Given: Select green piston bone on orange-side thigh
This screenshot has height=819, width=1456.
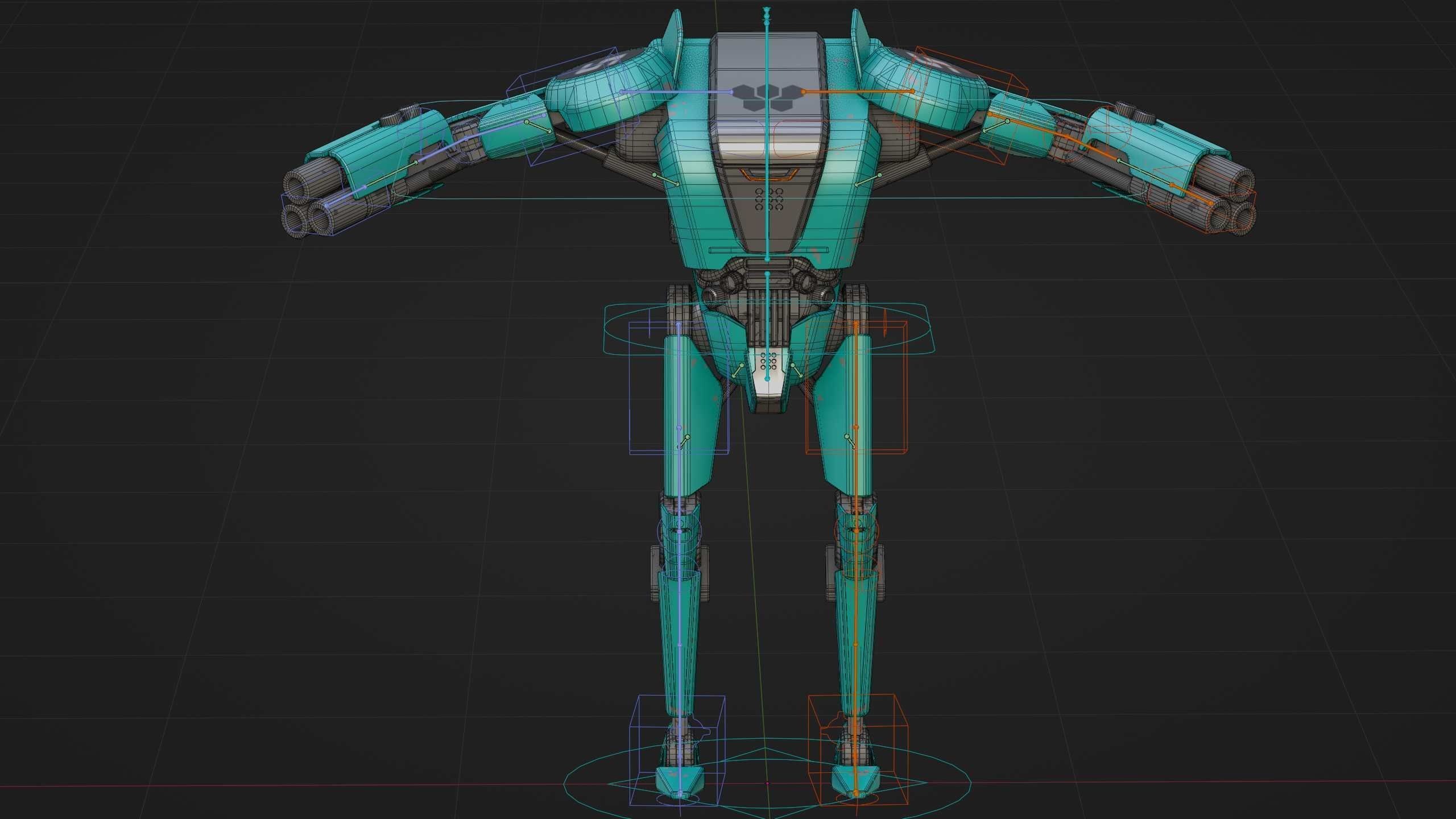Looking at the screenshot, I should tap(850, 442).
